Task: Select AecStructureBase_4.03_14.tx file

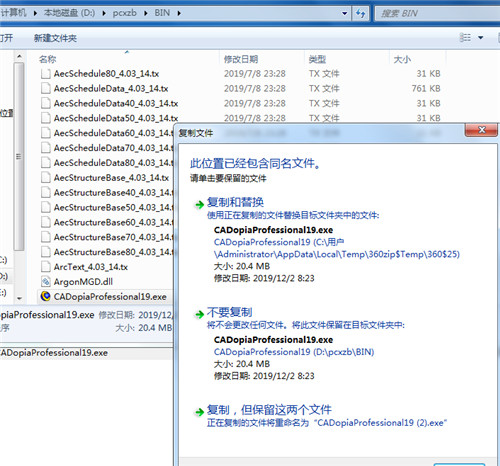Action: tap(111, 178)
